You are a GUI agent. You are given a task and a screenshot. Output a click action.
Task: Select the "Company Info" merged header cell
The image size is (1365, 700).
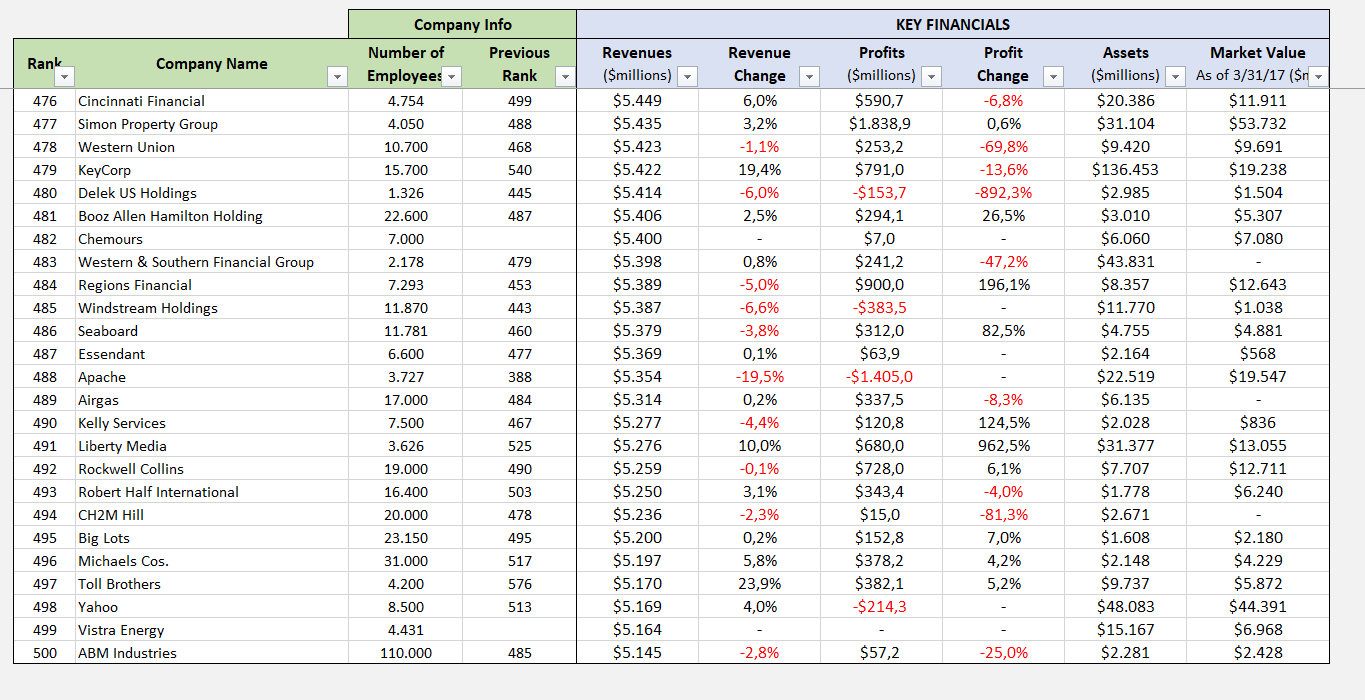(463, 25)
